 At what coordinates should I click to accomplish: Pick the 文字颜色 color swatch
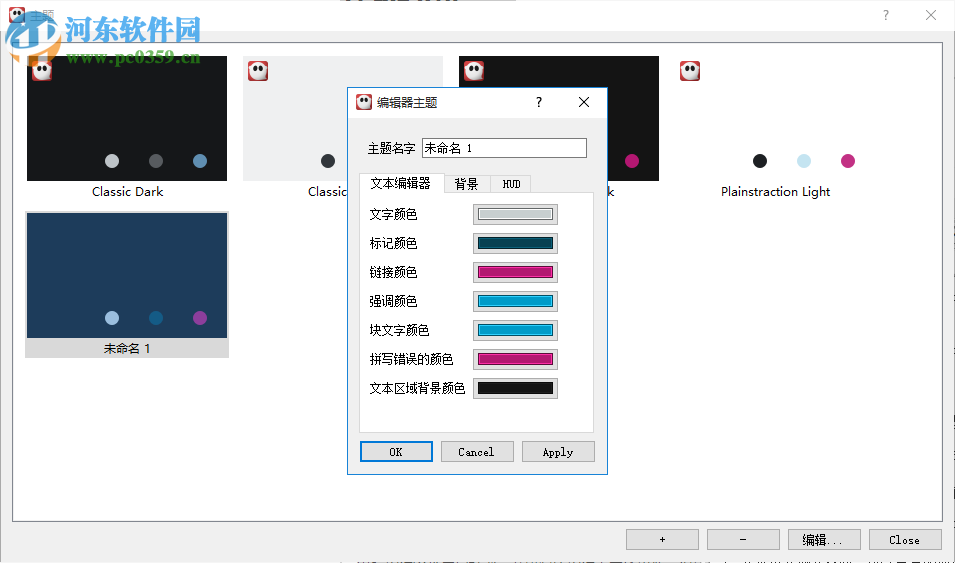point(515,214)
